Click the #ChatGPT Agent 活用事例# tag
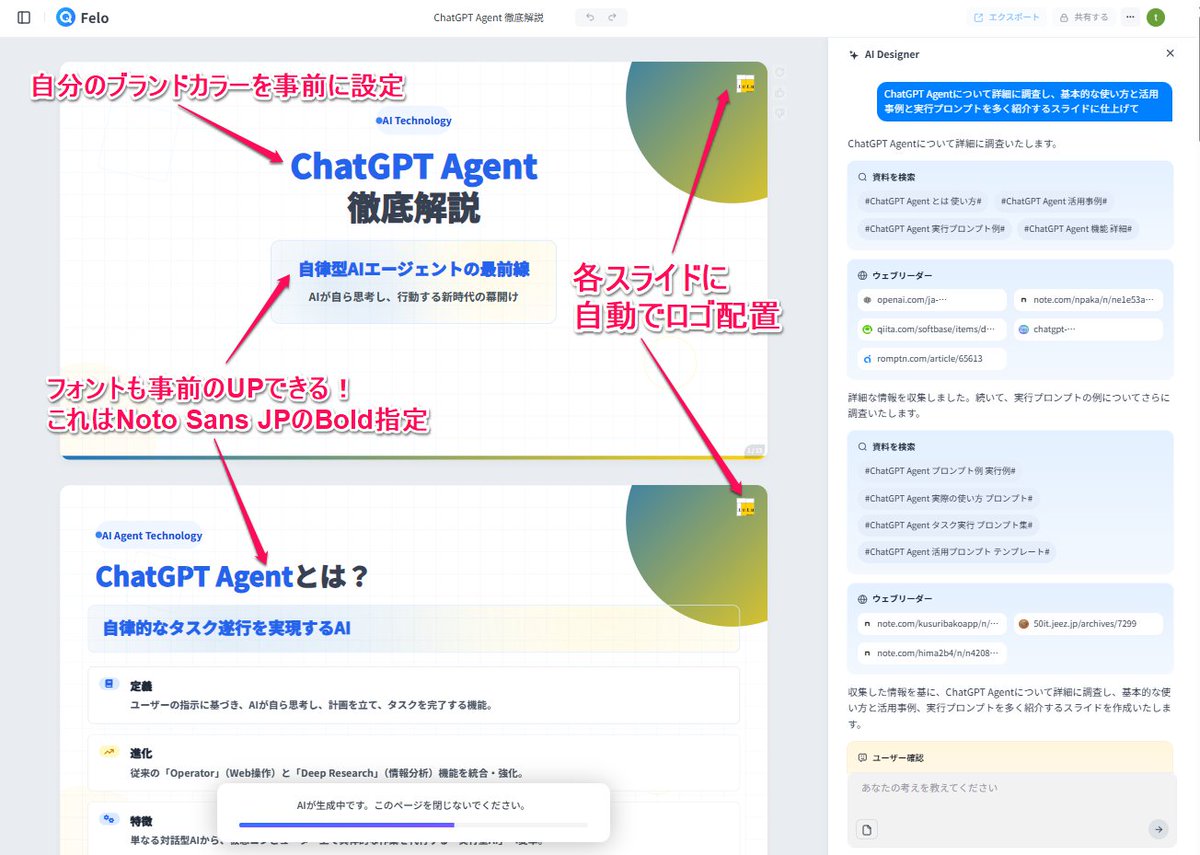Image resolution: width=1200 pixels, height=855 pixels. (x=1053, y=201)
